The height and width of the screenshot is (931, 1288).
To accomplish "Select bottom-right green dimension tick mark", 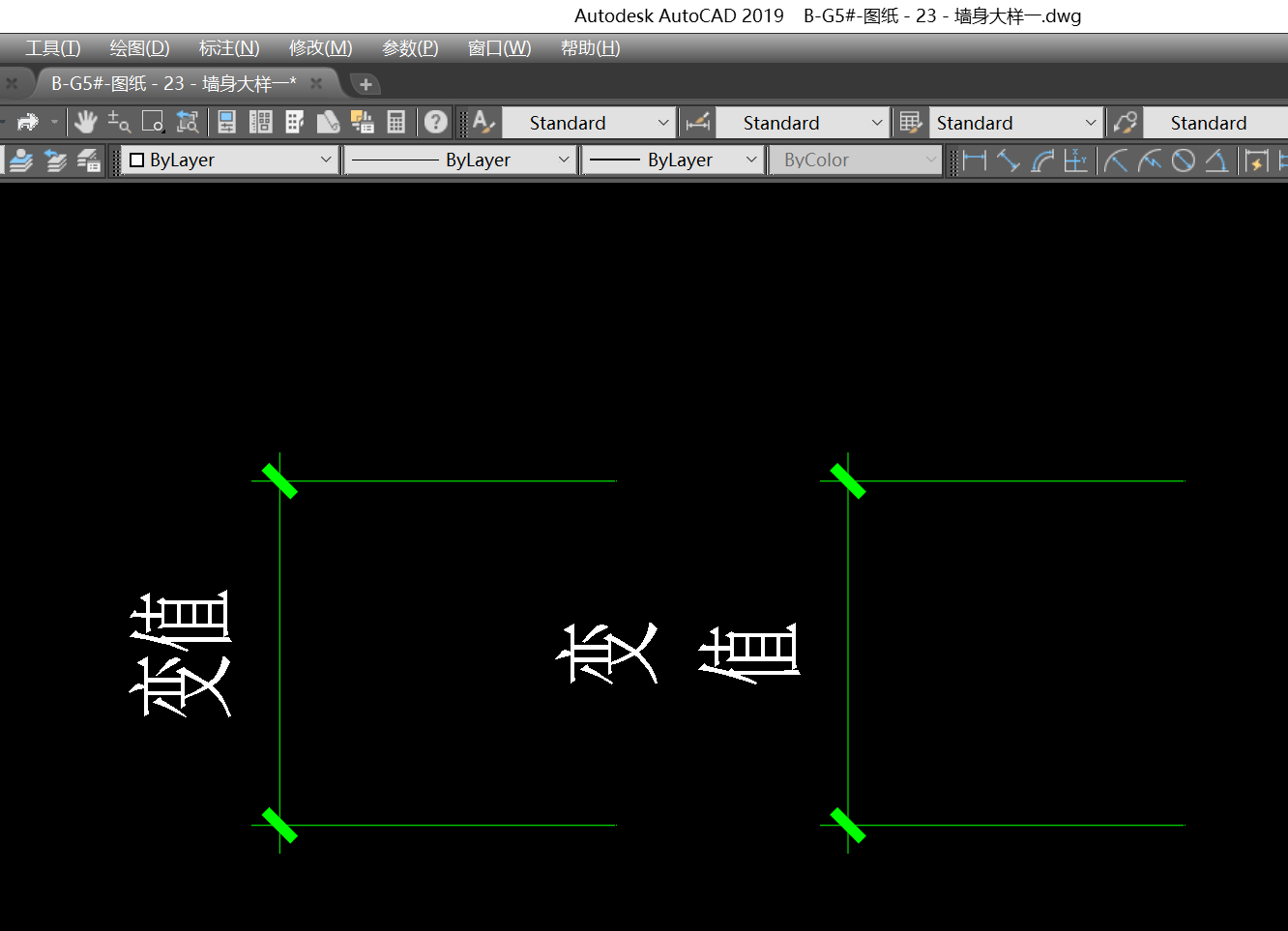I will tap(848, 826).
